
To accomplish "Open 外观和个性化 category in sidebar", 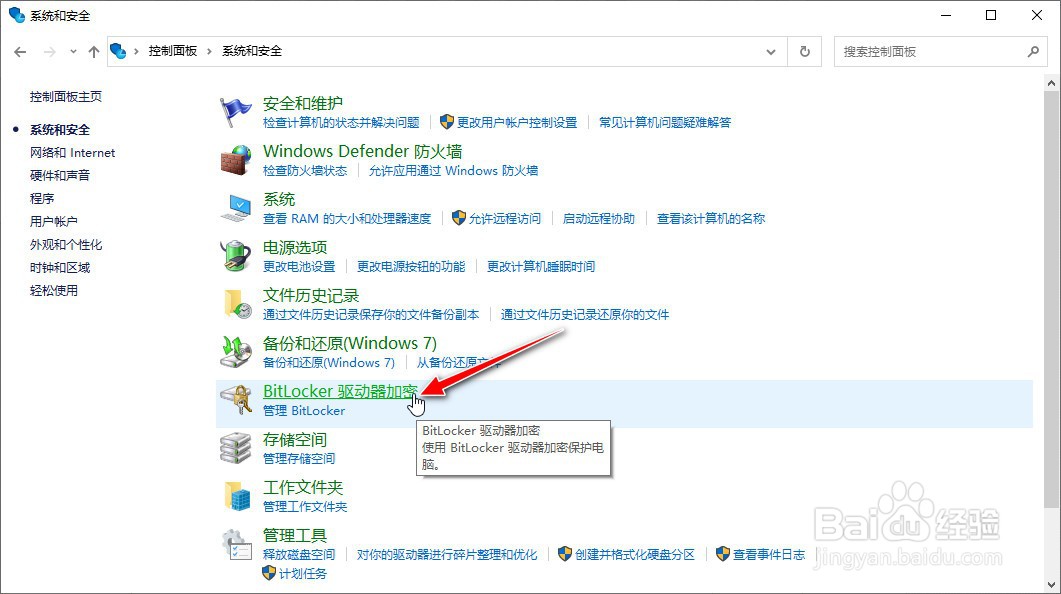I will (66, 244).
